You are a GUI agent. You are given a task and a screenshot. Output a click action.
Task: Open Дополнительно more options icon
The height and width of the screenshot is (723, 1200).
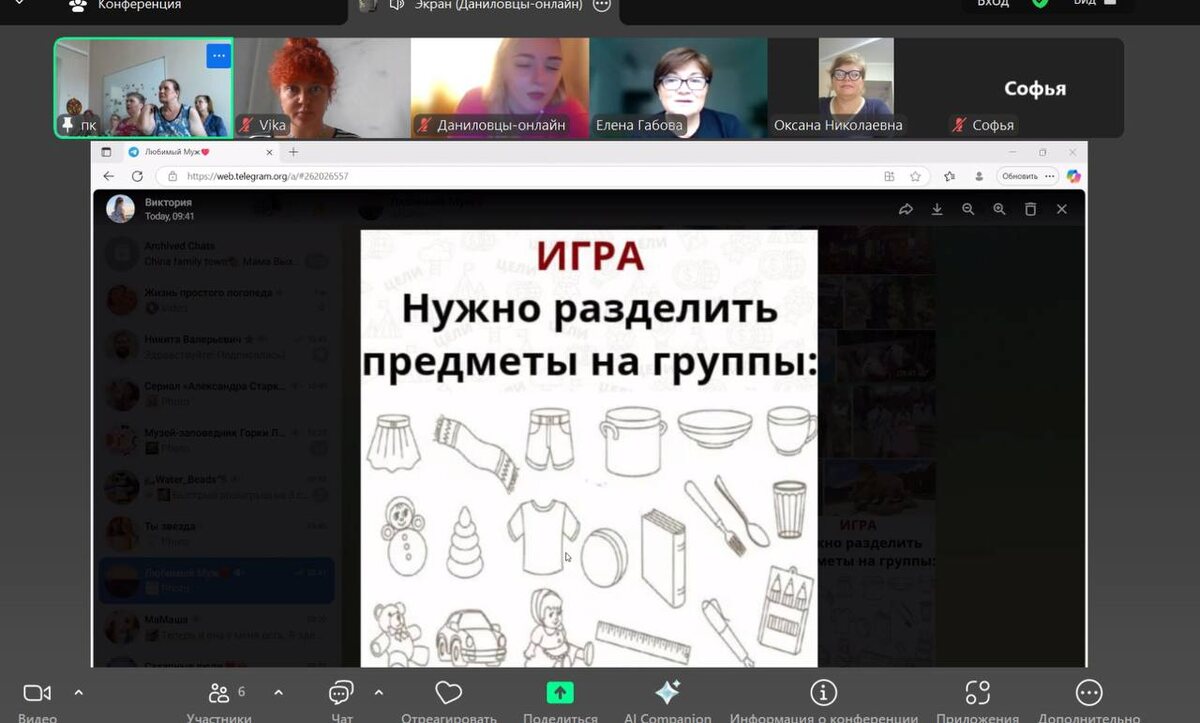[1089, 693]
